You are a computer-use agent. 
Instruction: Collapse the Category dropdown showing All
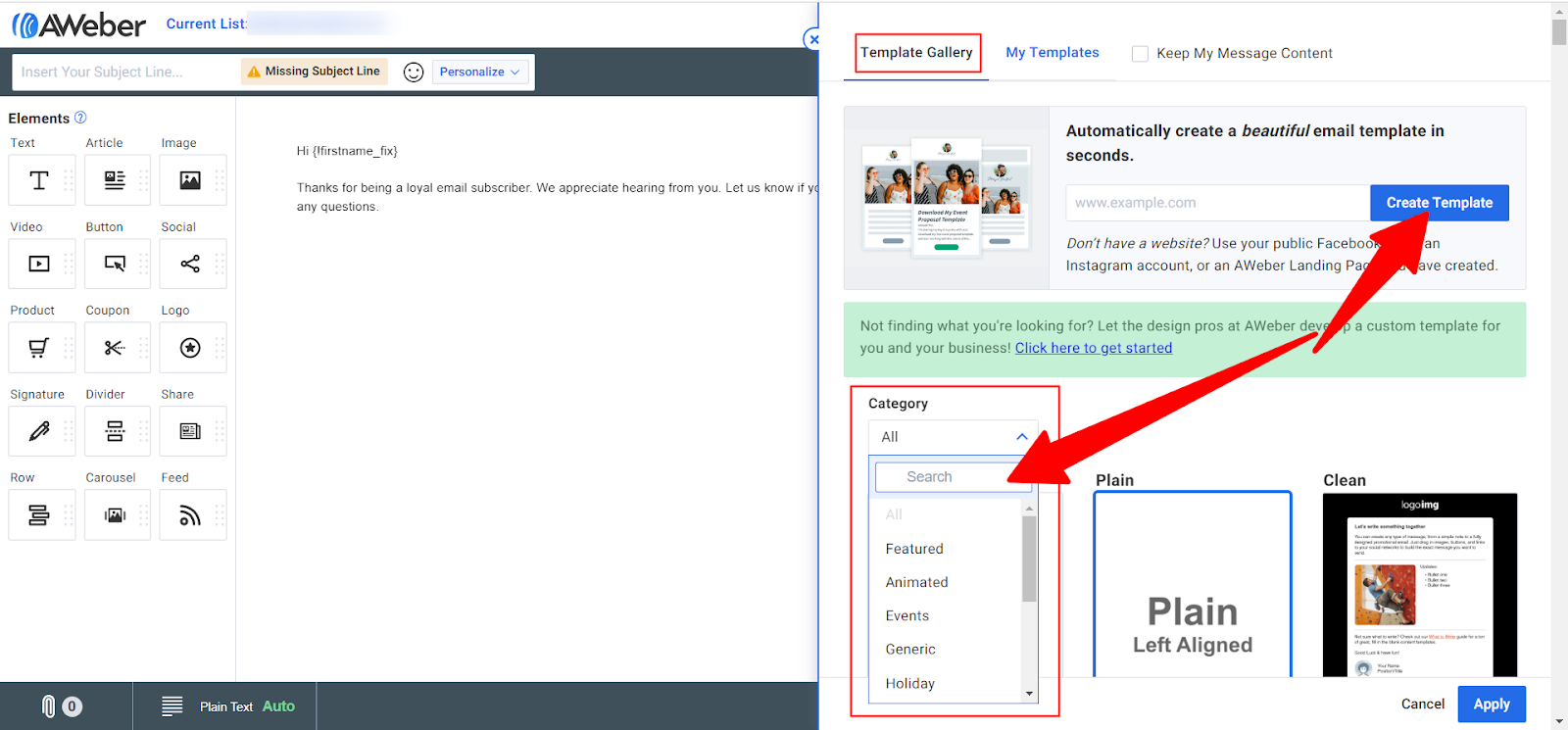(x=954, y=437)
